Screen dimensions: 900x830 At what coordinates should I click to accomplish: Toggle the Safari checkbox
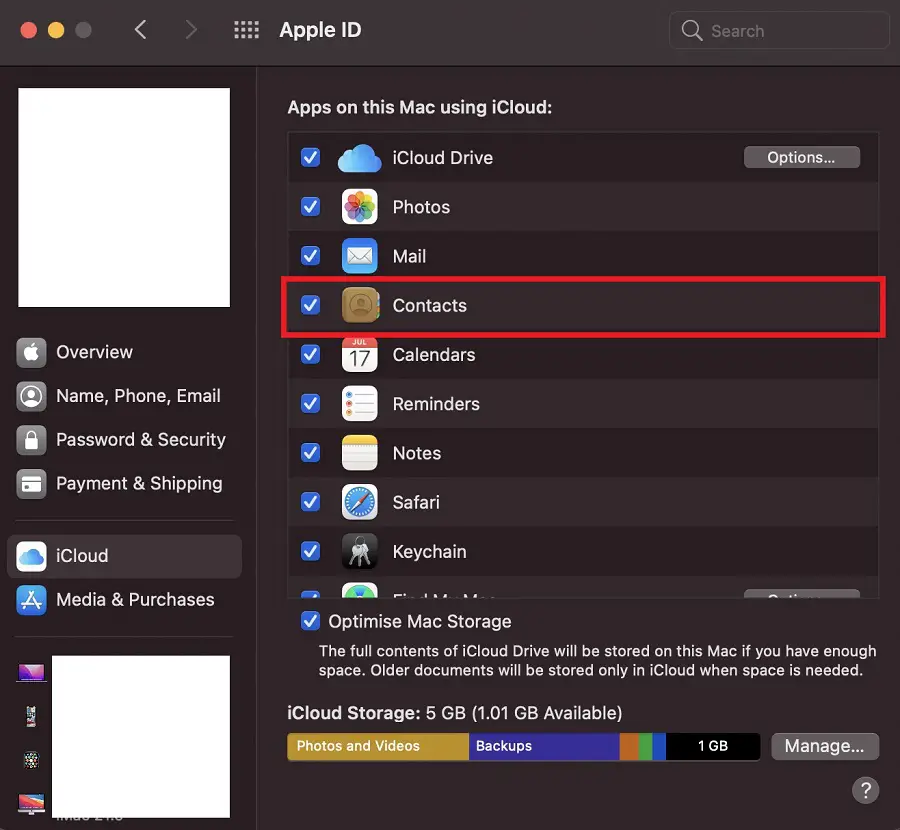point(311,502)
